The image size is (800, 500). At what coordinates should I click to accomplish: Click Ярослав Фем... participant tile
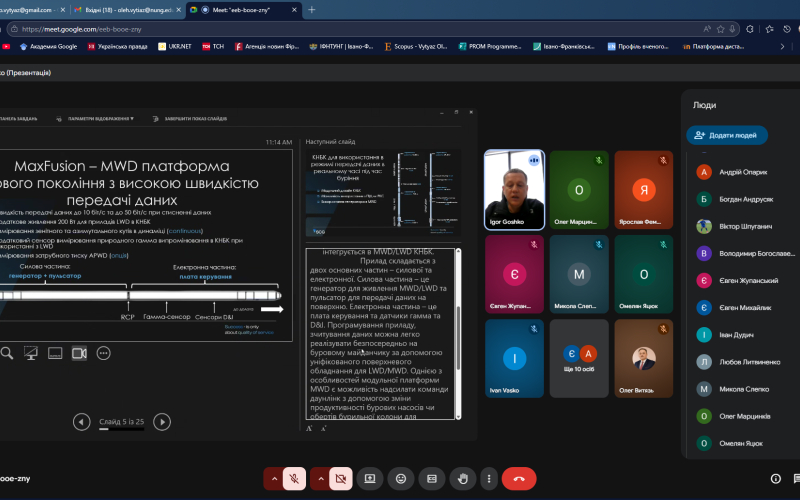pos(643,190)
